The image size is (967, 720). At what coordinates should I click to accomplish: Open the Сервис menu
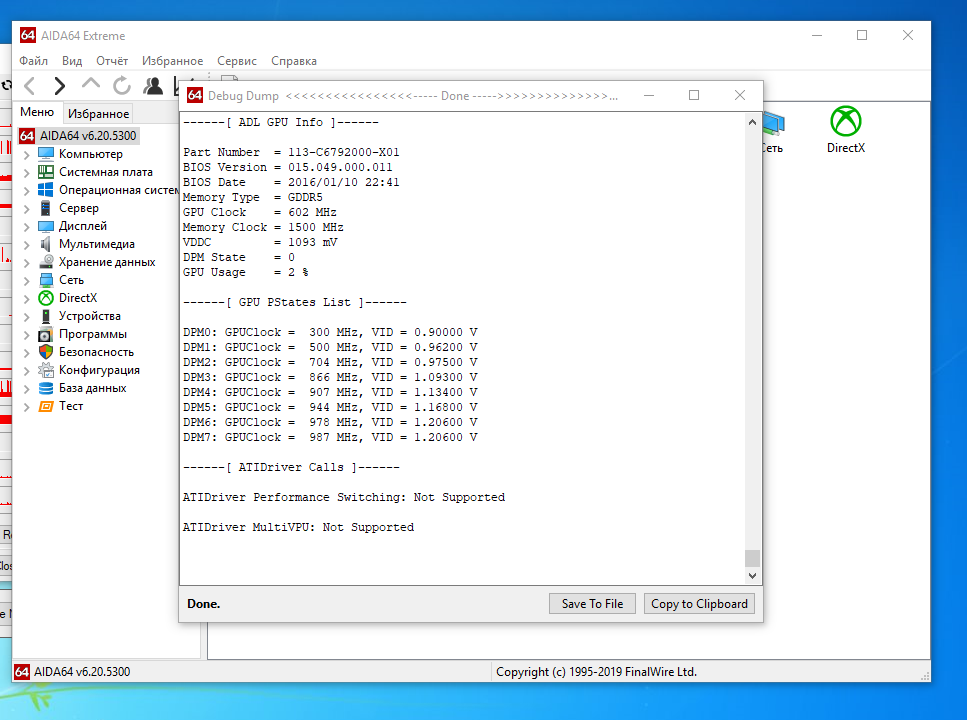(237, 60)
